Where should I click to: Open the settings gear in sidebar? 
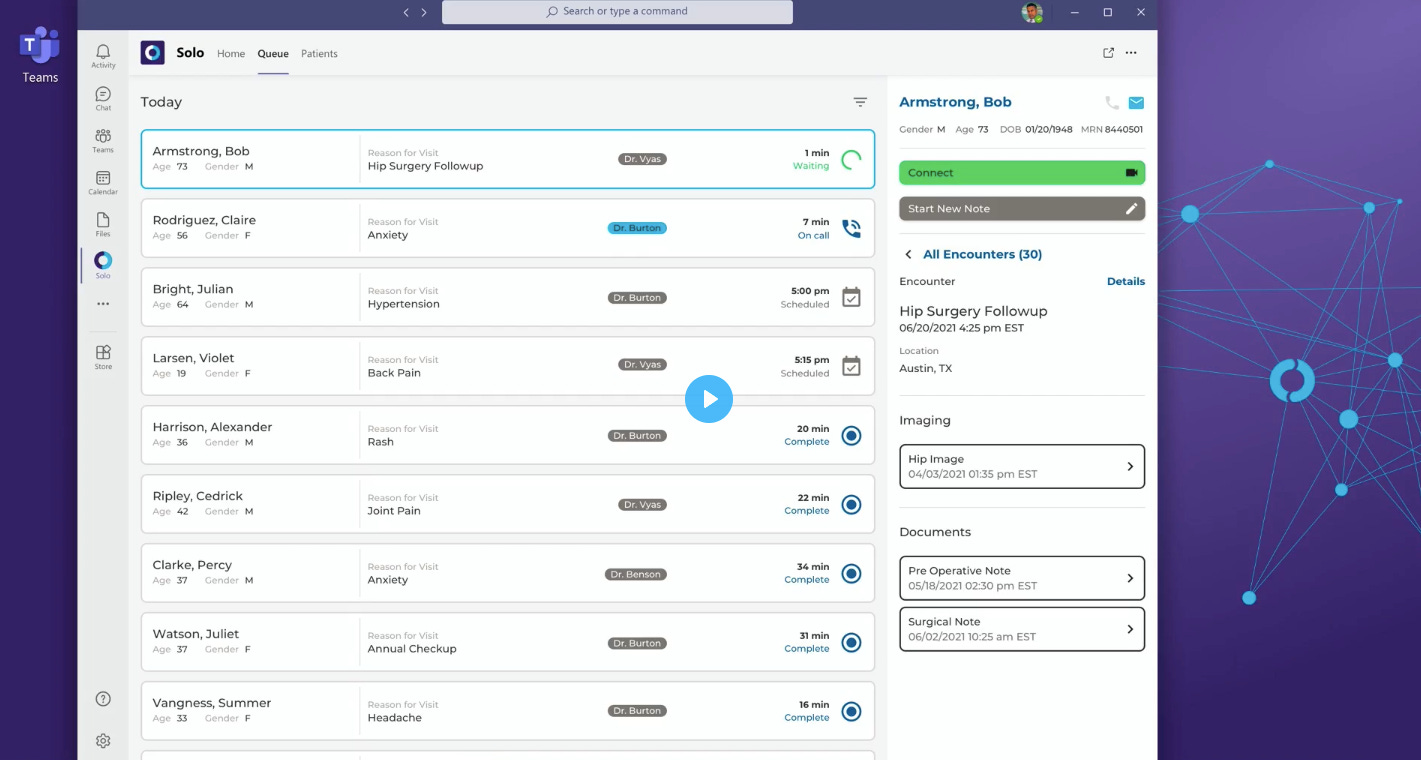[103, 741]
